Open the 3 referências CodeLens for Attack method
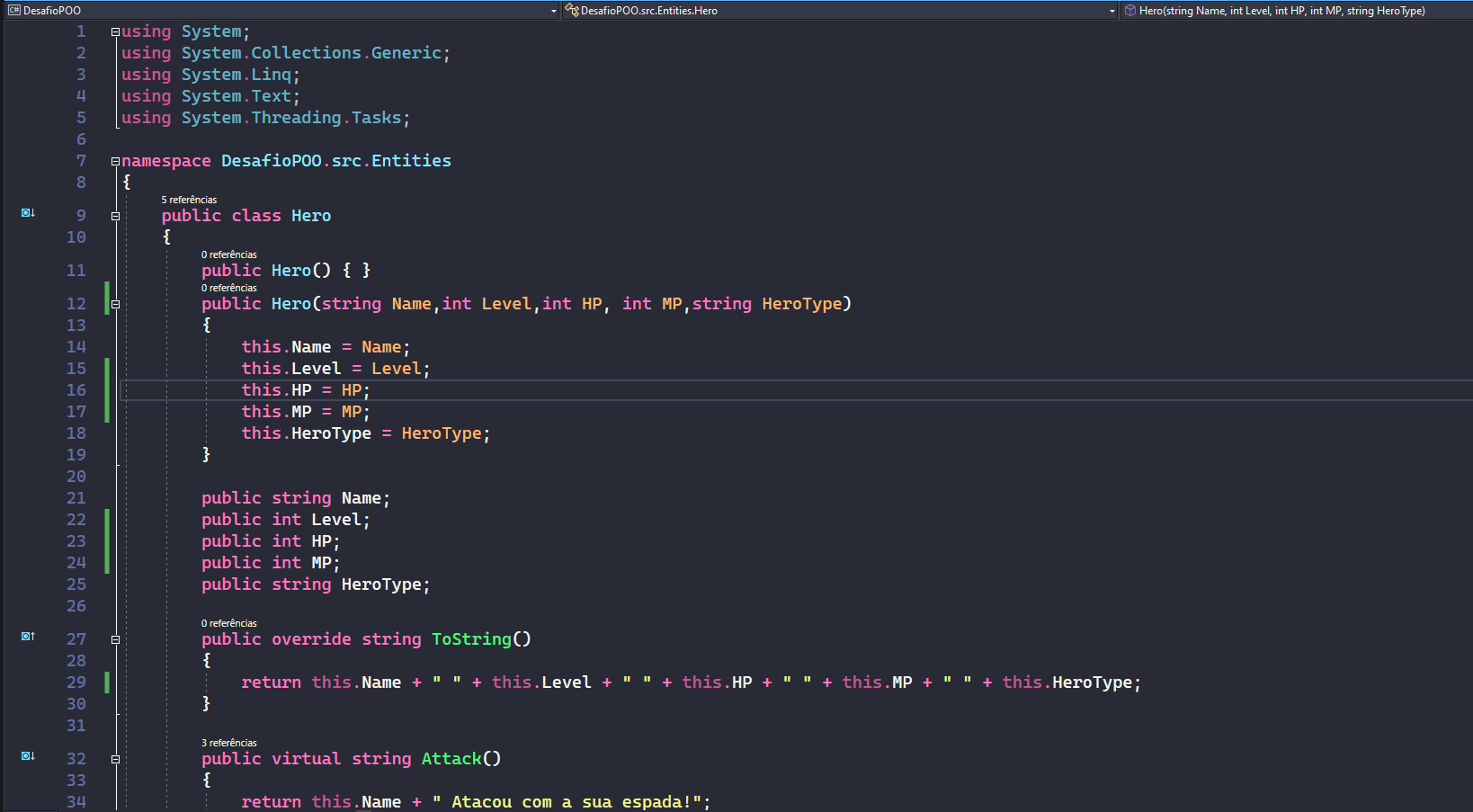Viewport: 1473px width, 812px height. [229, 742]
